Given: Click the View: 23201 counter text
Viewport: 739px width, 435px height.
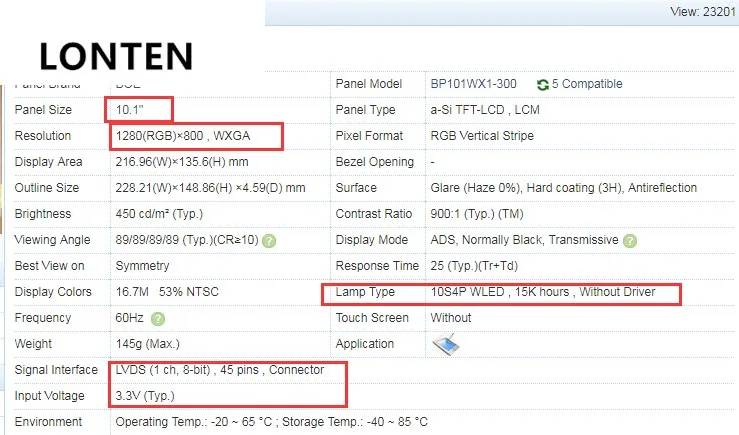Looking at the screenshot, I should click(703, 12).
